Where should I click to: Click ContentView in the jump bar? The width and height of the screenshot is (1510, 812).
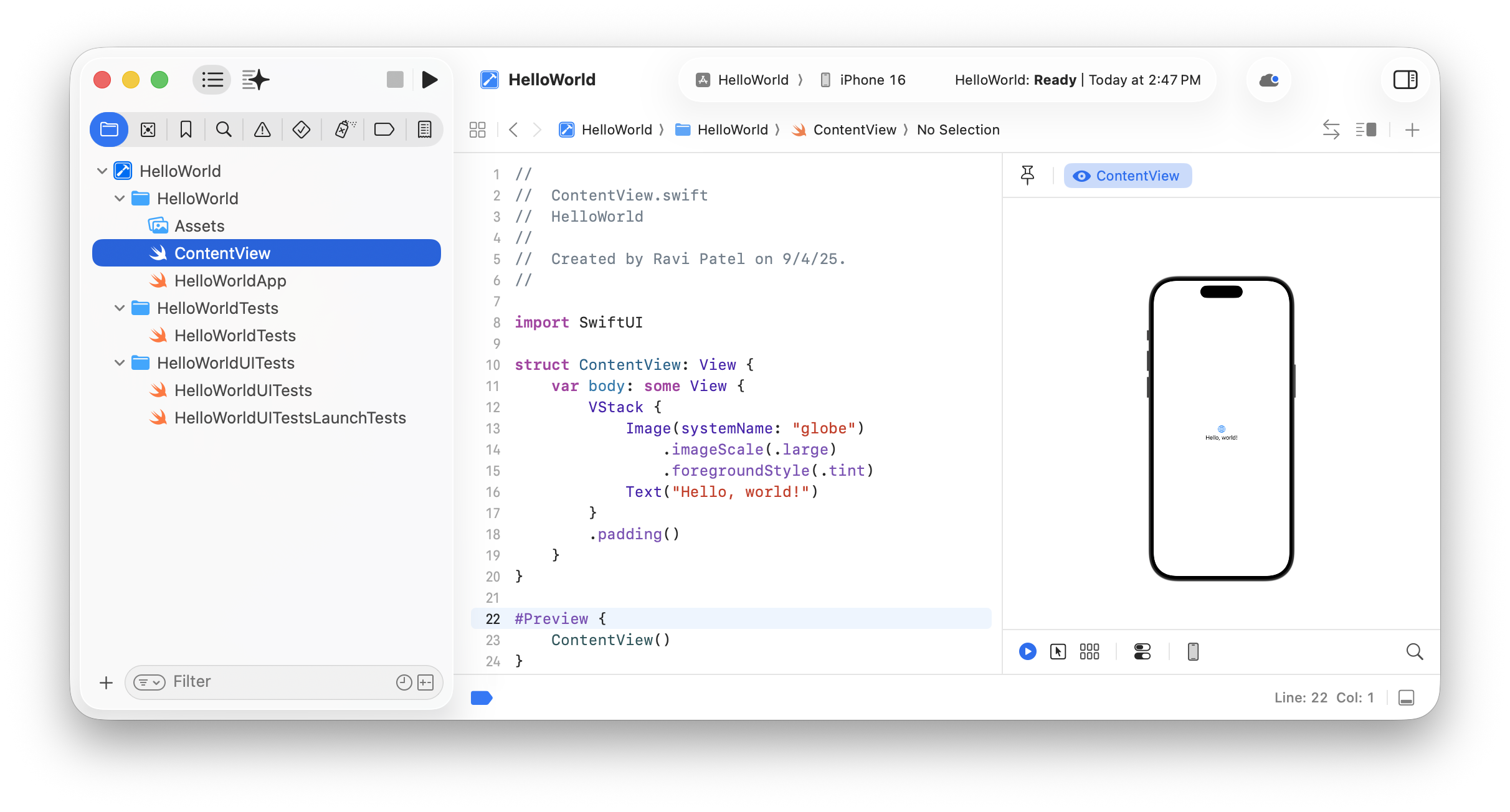click(x=843, y=130)
